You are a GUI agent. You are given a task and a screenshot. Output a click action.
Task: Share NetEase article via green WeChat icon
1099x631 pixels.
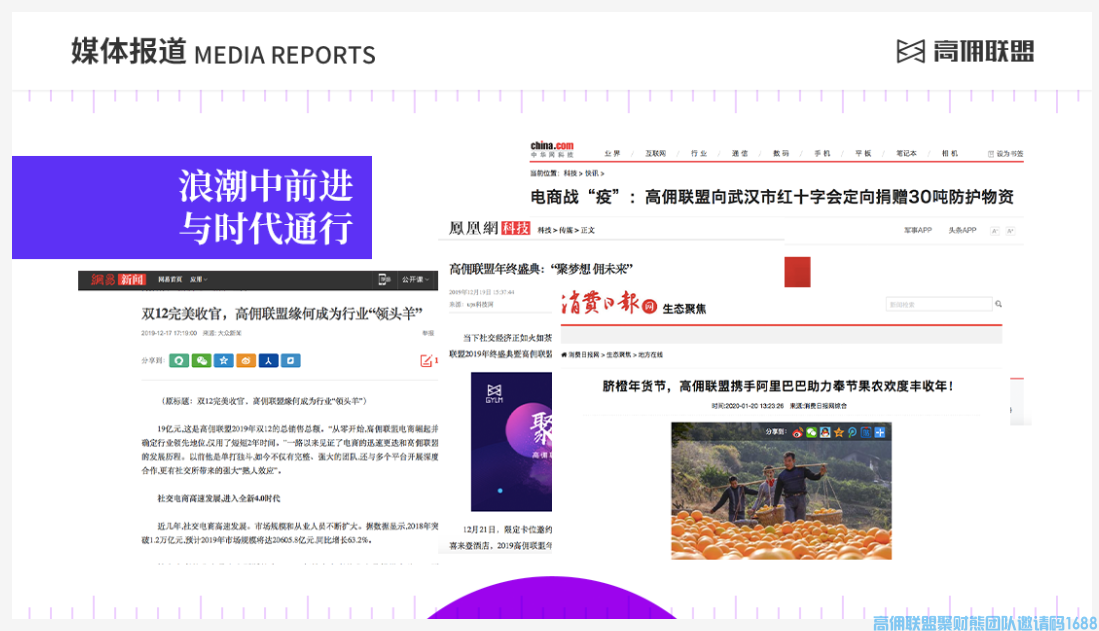click(x=201, y=360)
